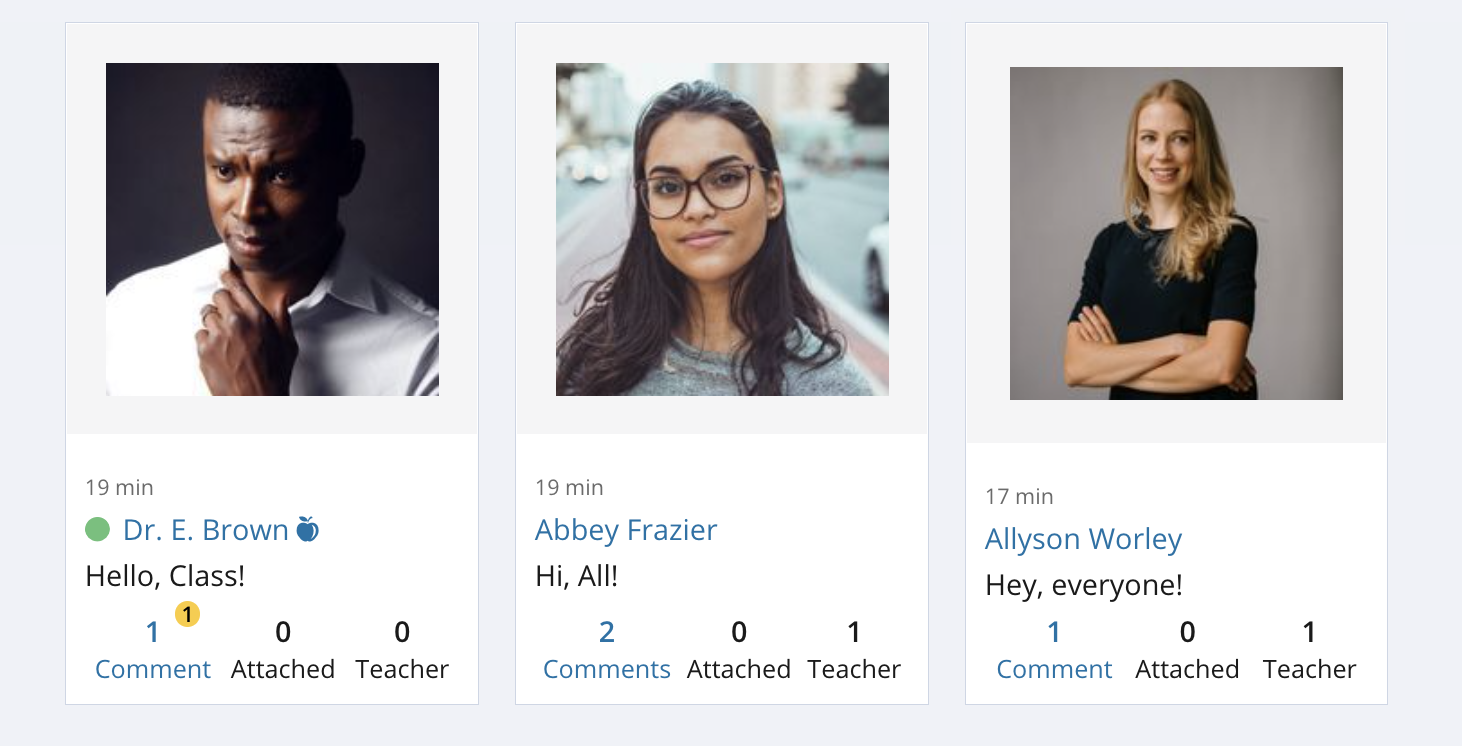
Task: Click Teacher count on Abbey Frazier's card
Action: pos(854,651)
